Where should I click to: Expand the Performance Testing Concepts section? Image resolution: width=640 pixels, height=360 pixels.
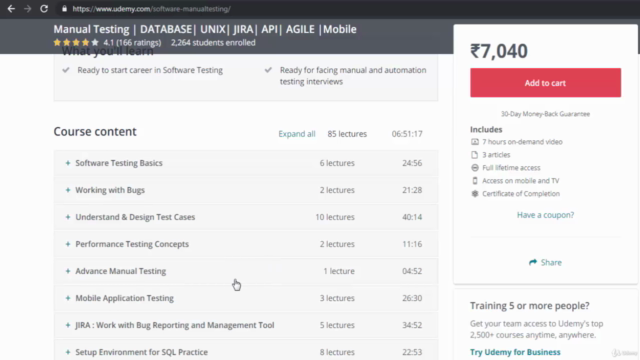click(x=246, y=244)
